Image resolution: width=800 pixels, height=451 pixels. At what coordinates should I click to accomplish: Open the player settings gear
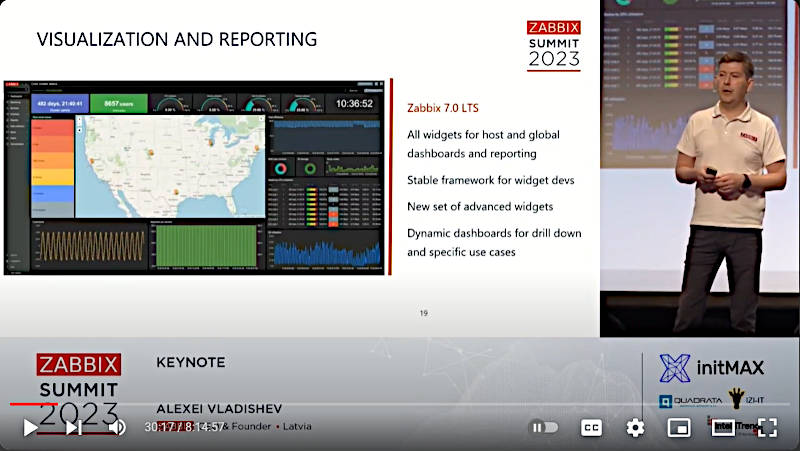[635, 428]
